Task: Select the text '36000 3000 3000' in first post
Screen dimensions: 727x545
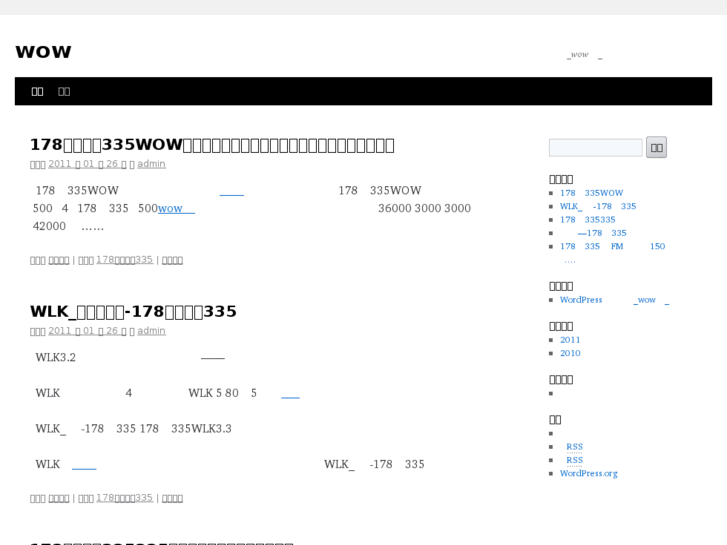Action: [424, 208]
